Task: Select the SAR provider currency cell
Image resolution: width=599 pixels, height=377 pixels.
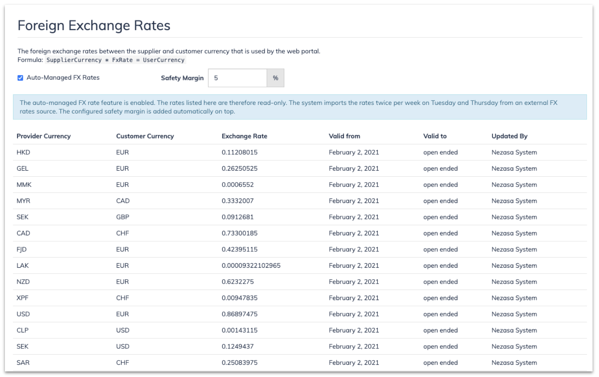Action: point(23,362)
